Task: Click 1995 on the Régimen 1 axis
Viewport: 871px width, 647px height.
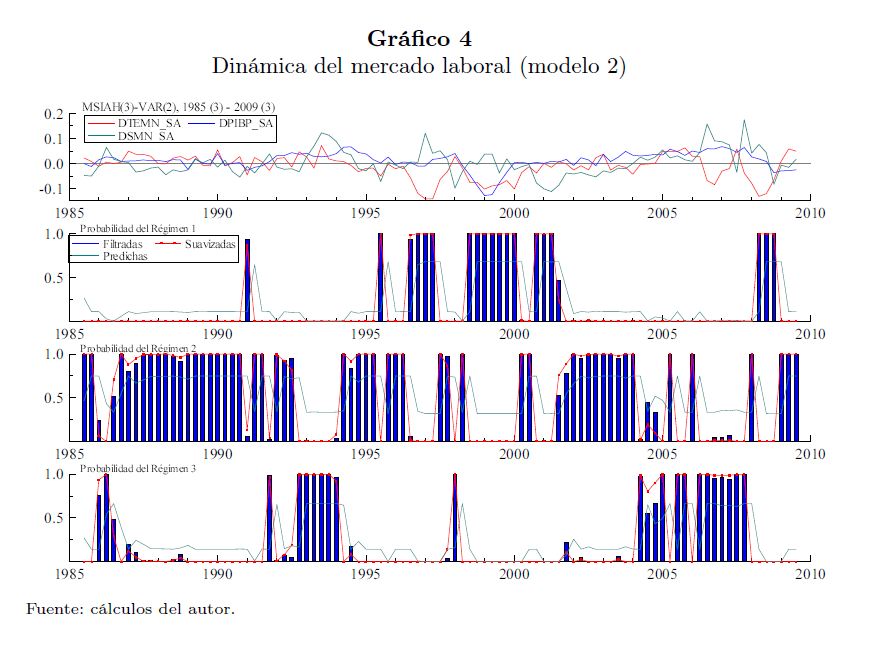Action: tap(365, 333)
